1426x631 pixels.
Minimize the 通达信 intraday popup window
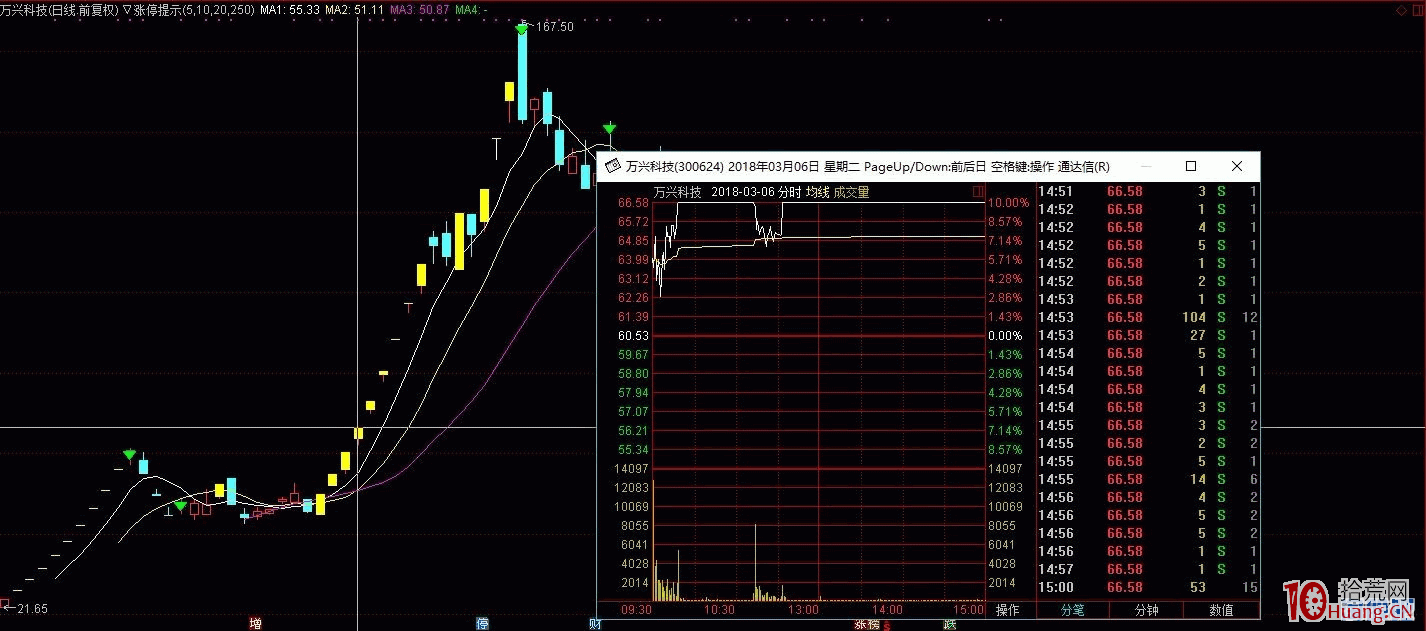point(1145,166)
